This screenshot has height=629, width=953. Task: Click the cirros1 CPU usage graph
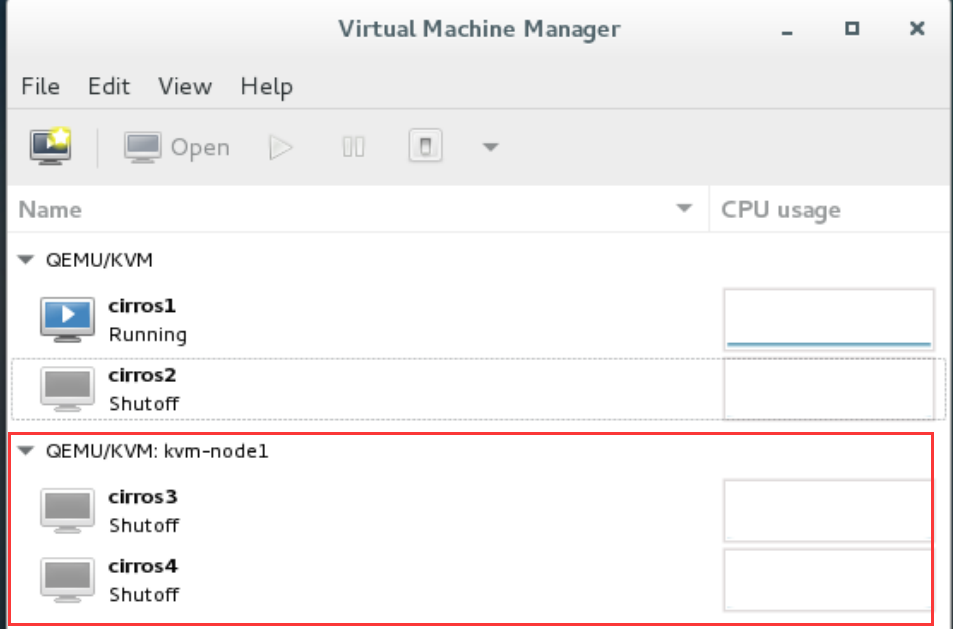pos(829,320)
